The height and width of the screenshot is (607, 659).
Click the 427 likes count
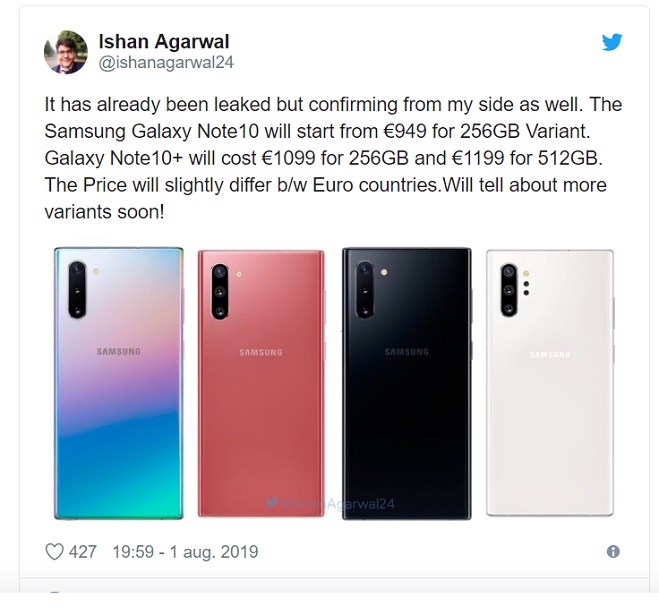pyautogui.click(x=82, y=552)
